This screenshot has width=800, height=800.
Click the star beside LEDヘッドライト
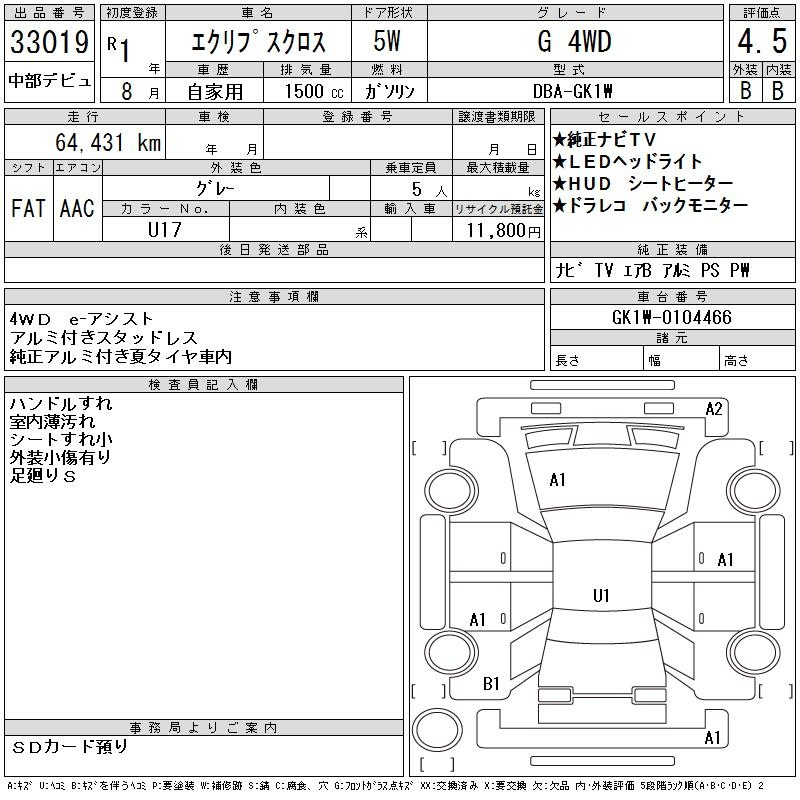point(559,161)
